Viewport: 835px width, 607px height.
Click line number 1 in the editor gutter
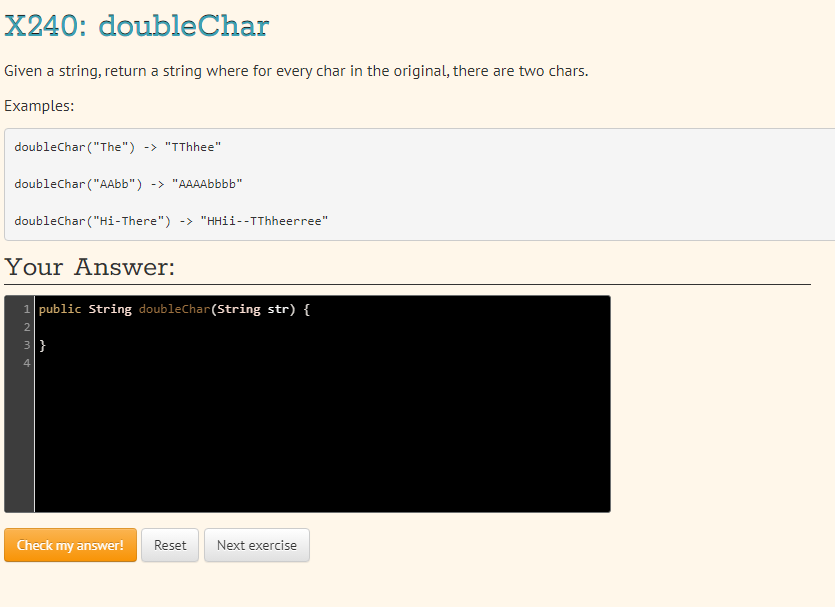[x=25, y=308]
